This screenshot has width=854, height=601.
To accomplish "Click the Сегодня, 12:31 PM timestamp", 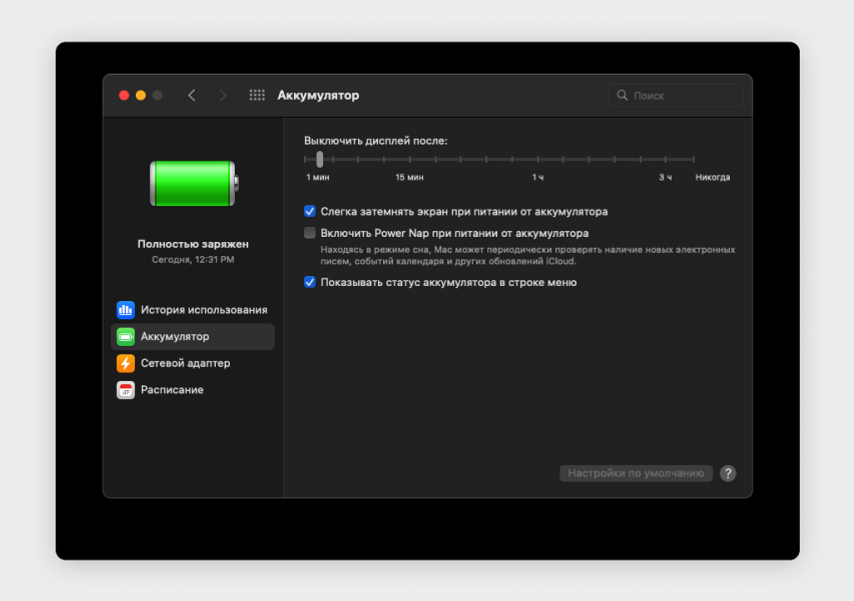I will (x=193, y=259).
